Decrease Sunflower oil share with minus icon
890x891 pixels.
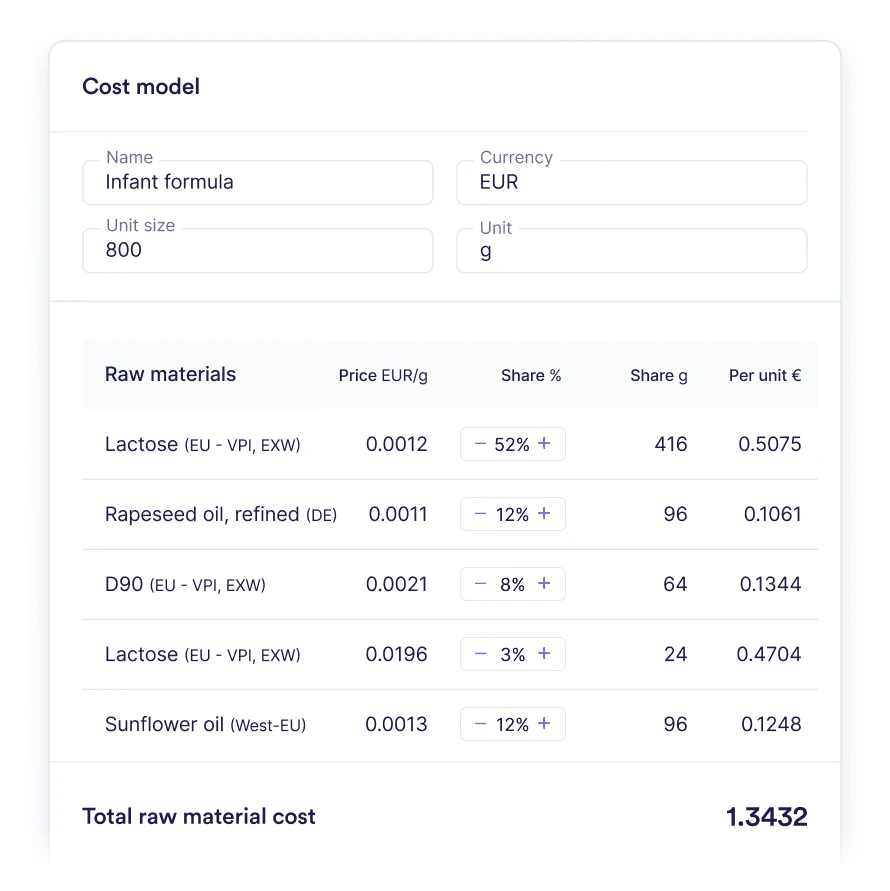point(480,724)
